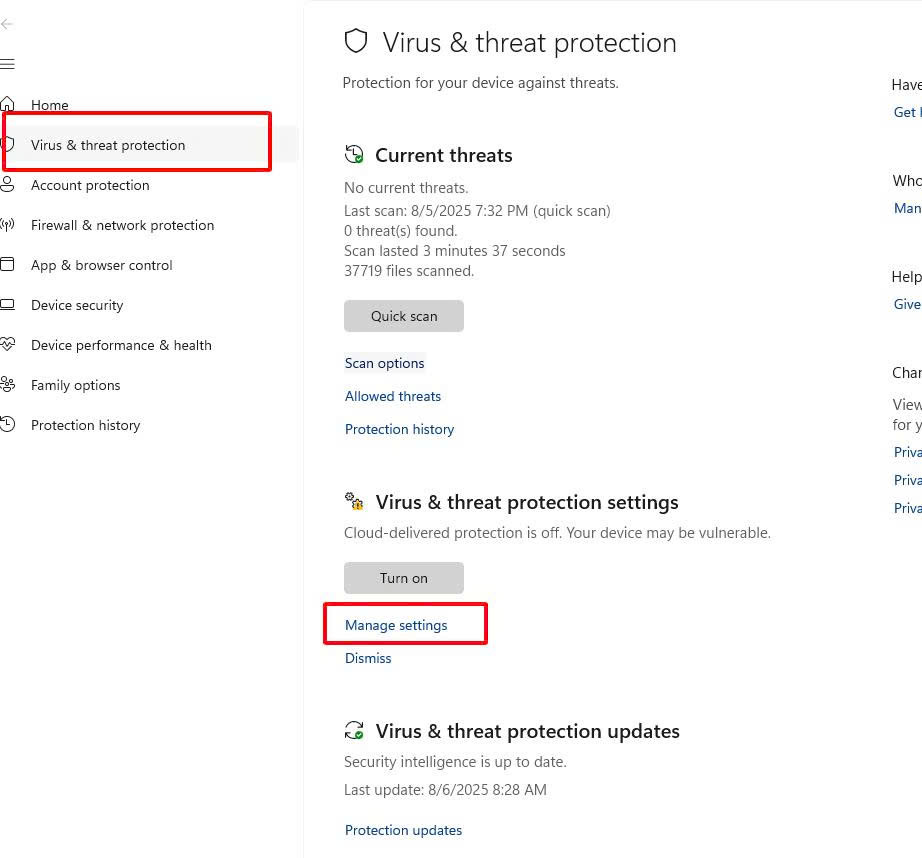
Task: Click the Family options people icon
Action: [7, 385]
